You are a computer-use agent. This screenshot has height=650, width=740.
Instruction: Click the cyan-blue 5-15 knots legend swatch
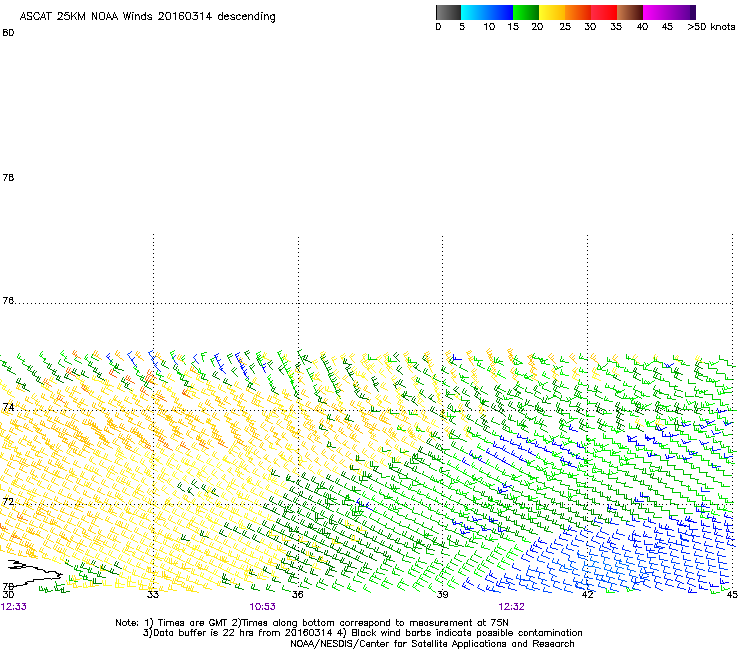pyautogui.click(x=487, y=12)
